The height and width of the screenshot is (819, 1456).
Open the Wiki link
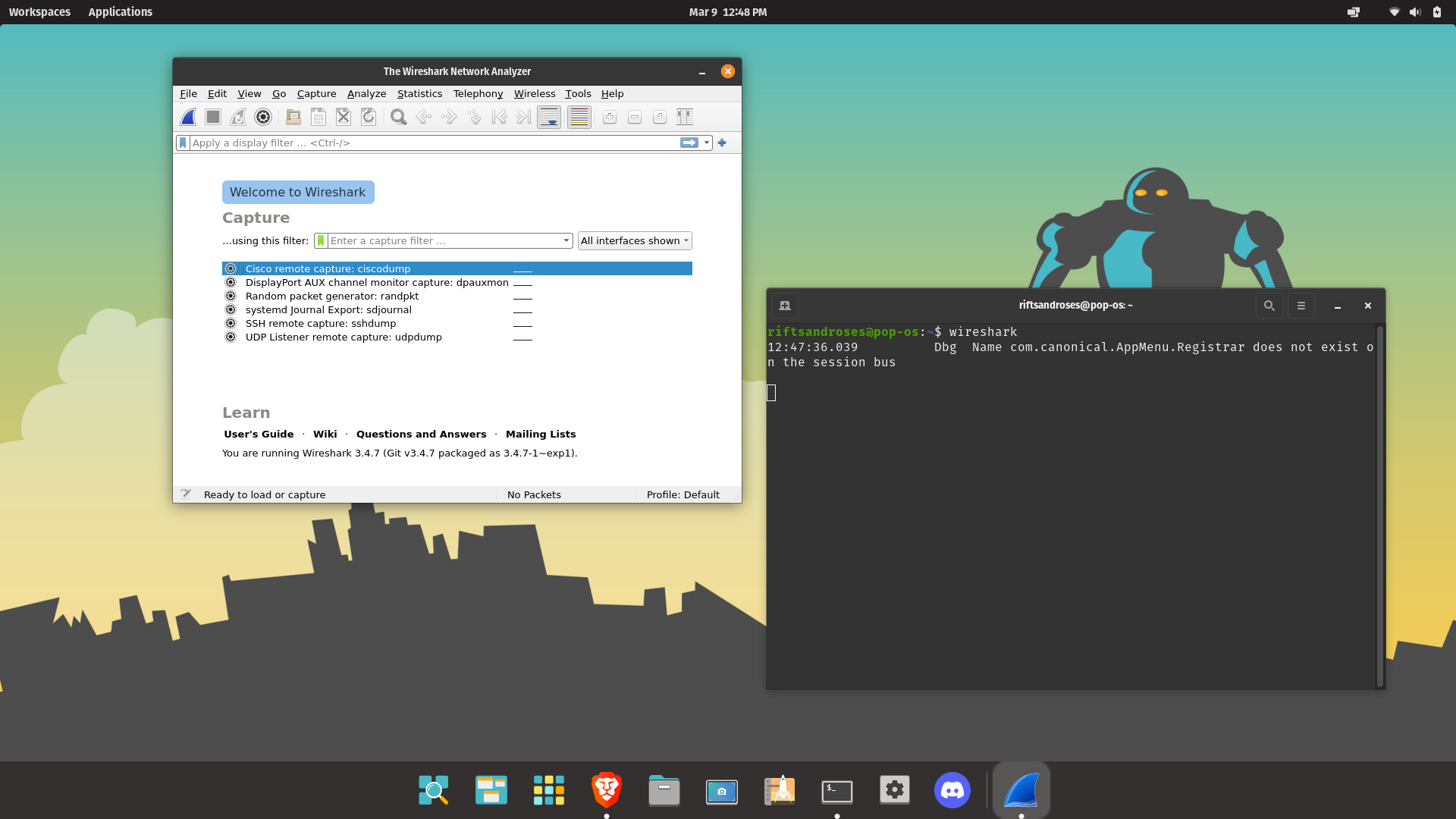tap(325, 434)
